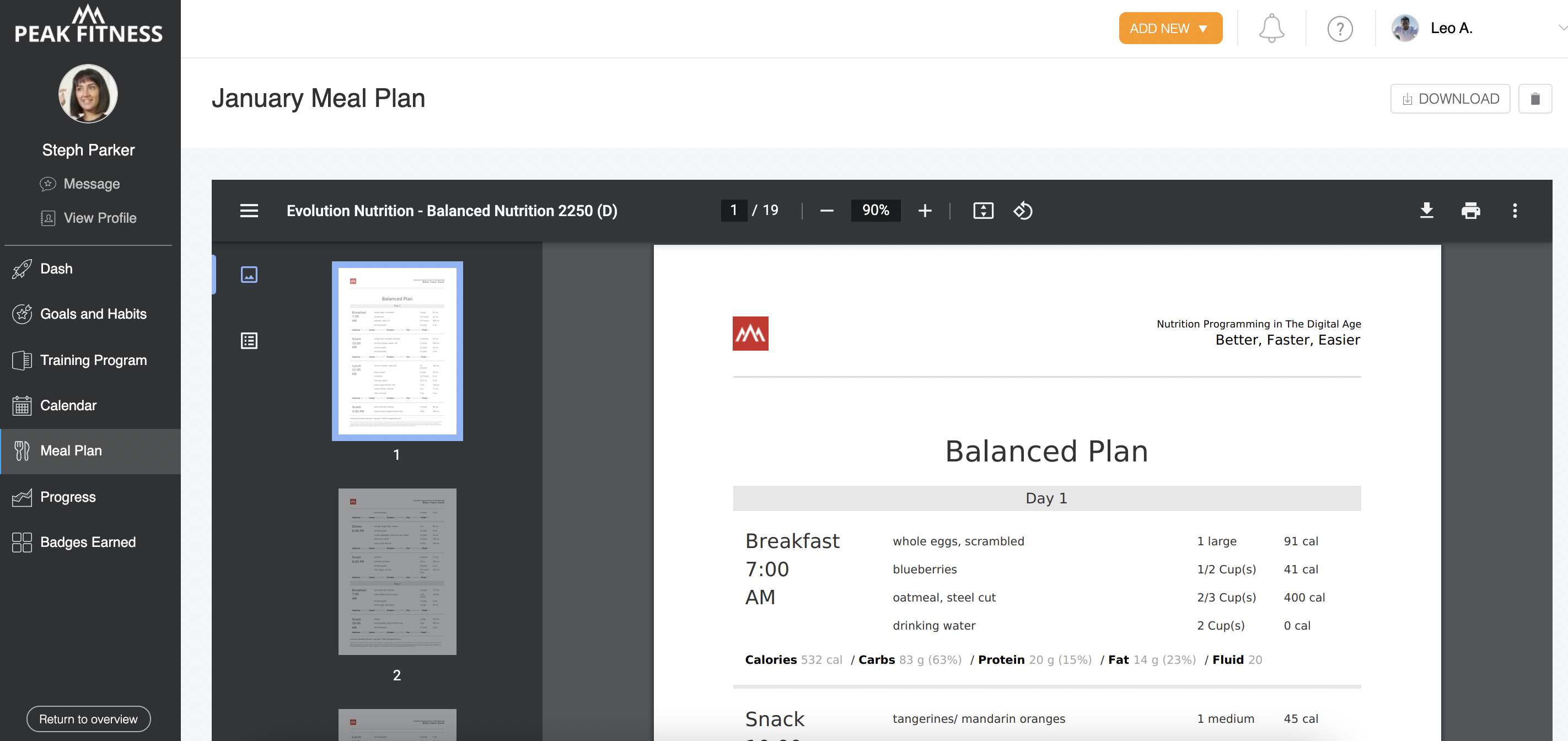Expand the Leo A. account chevron

(1562, 28)
